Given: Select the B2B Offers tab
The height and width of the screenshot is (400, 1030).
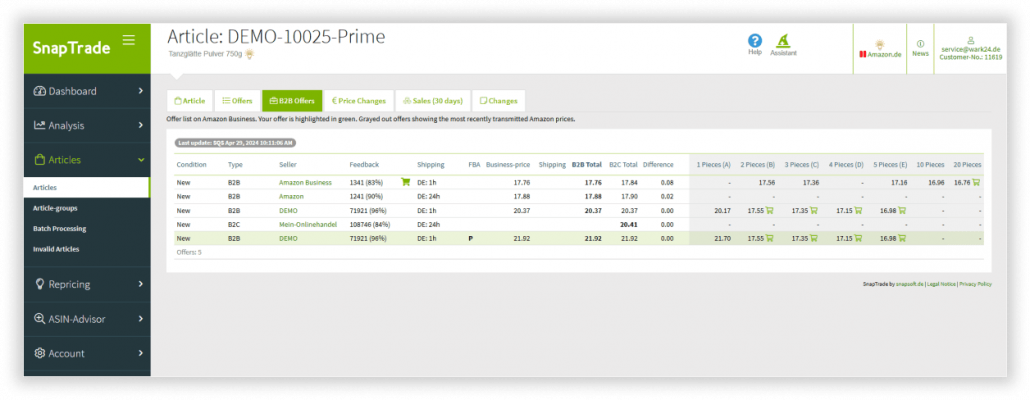Looking at the screenshot, I should (x=292, y=100).
